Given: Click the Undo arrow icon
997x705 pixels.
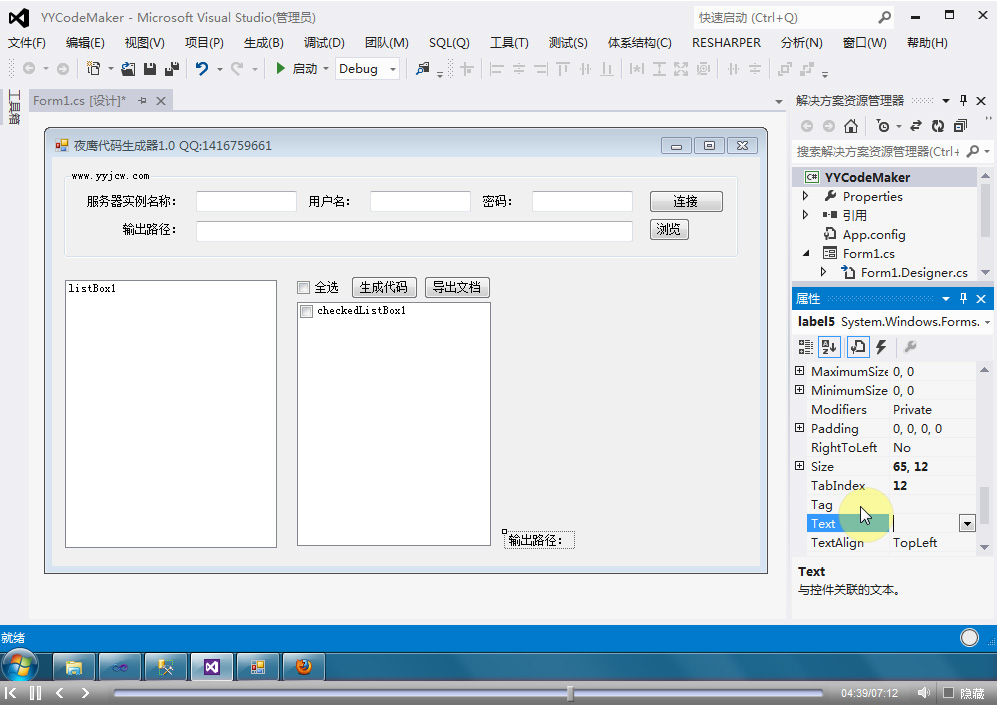Looking at the screenshot, I should point(202,68).
